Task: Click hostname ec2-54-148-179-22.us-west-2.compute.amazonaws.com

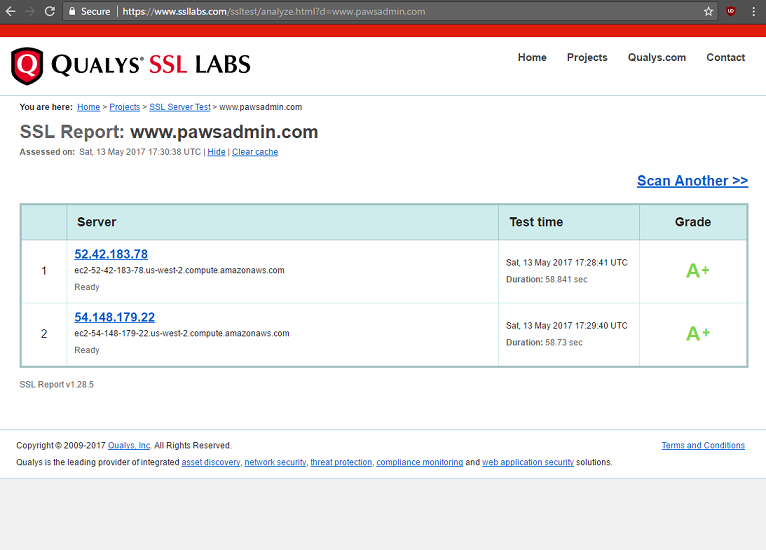Action: pyautogui.click(x=182, y=333)
